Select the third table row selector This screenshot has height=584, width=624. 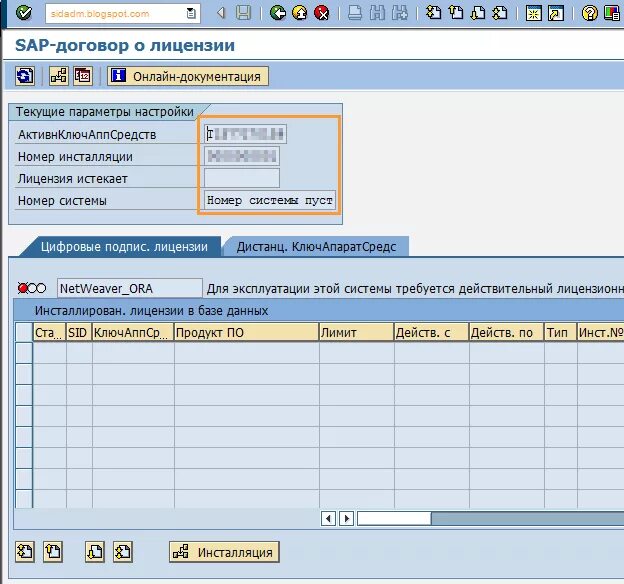click(24, 395)
